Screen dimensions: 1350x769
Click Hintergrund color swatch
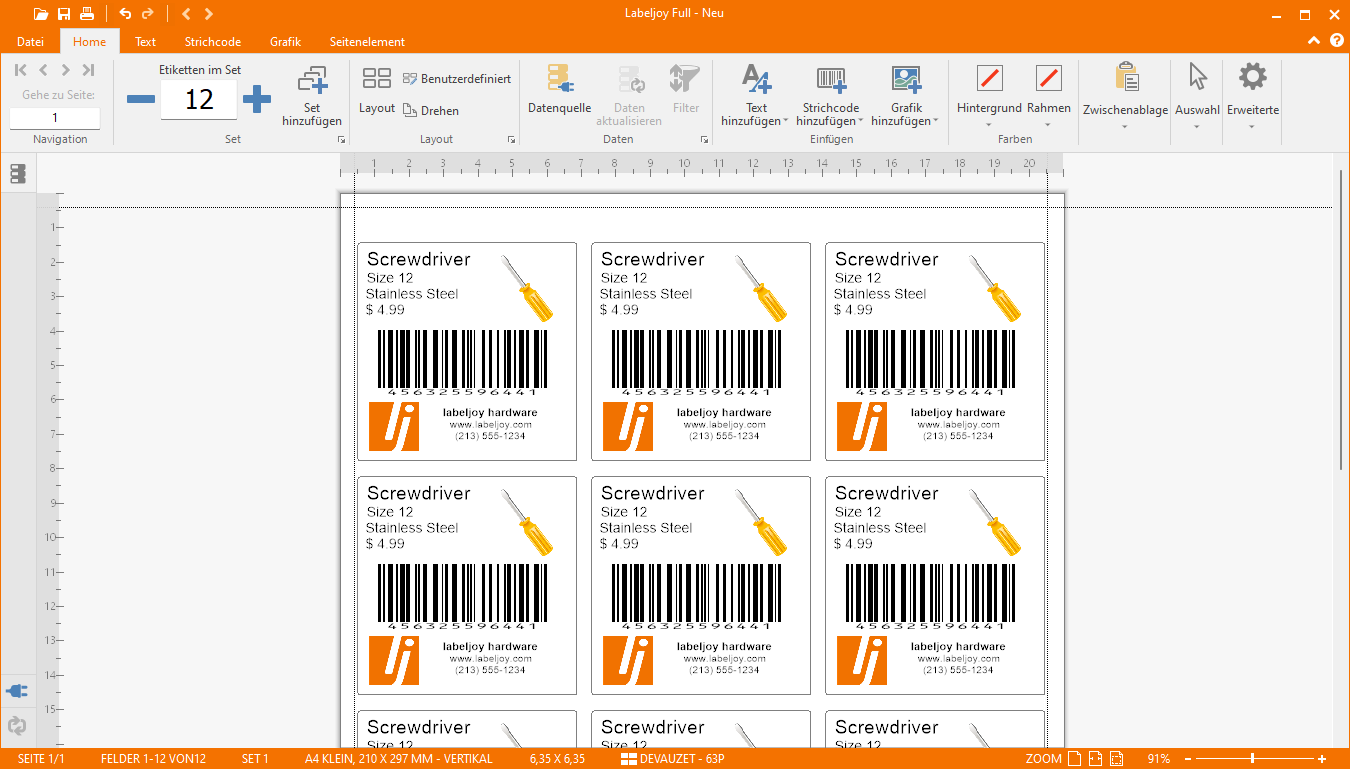[x=989, y=78]
